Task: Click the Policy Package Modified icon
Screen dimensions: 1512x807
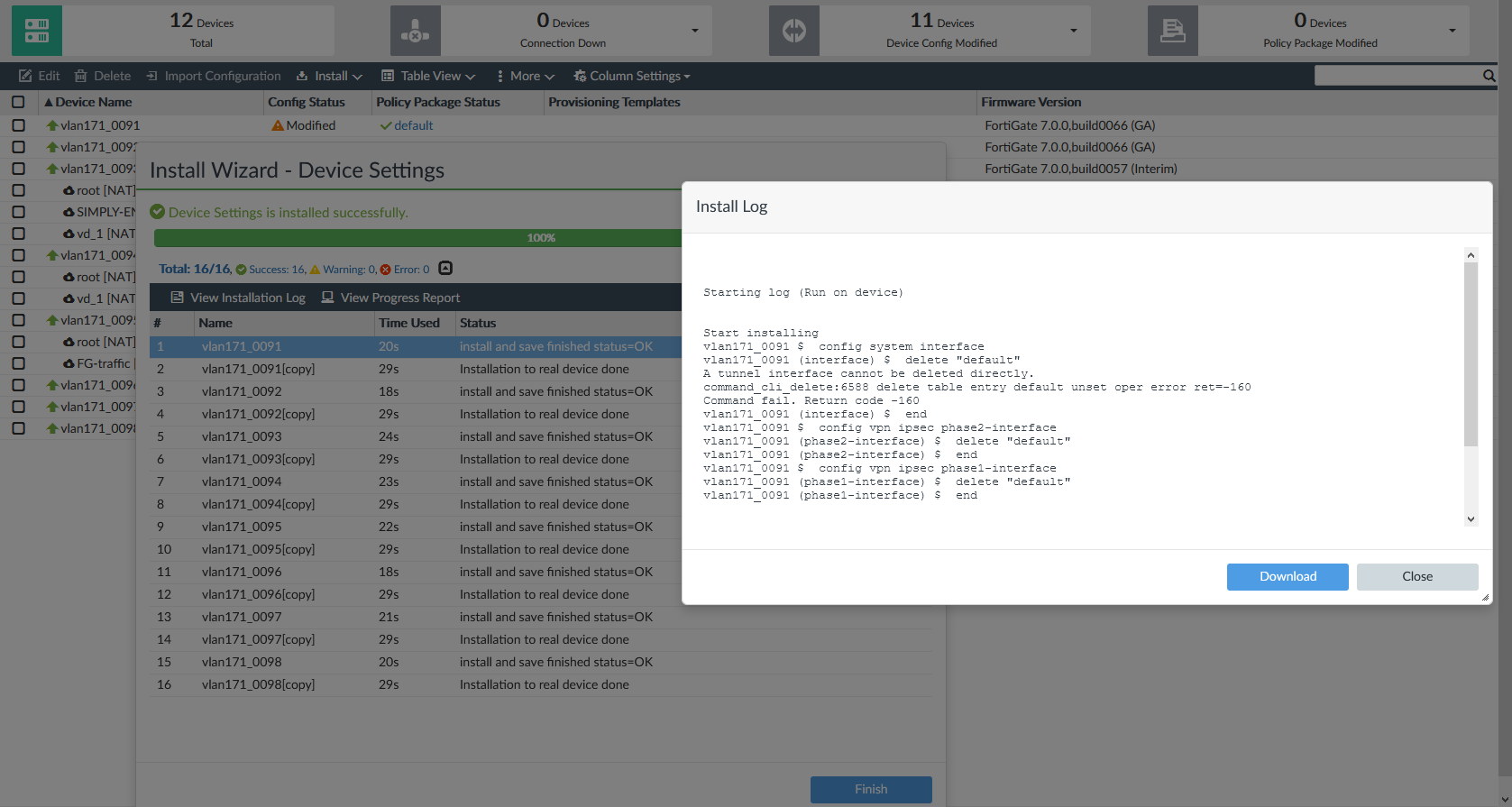Action: pos(1173,31)
